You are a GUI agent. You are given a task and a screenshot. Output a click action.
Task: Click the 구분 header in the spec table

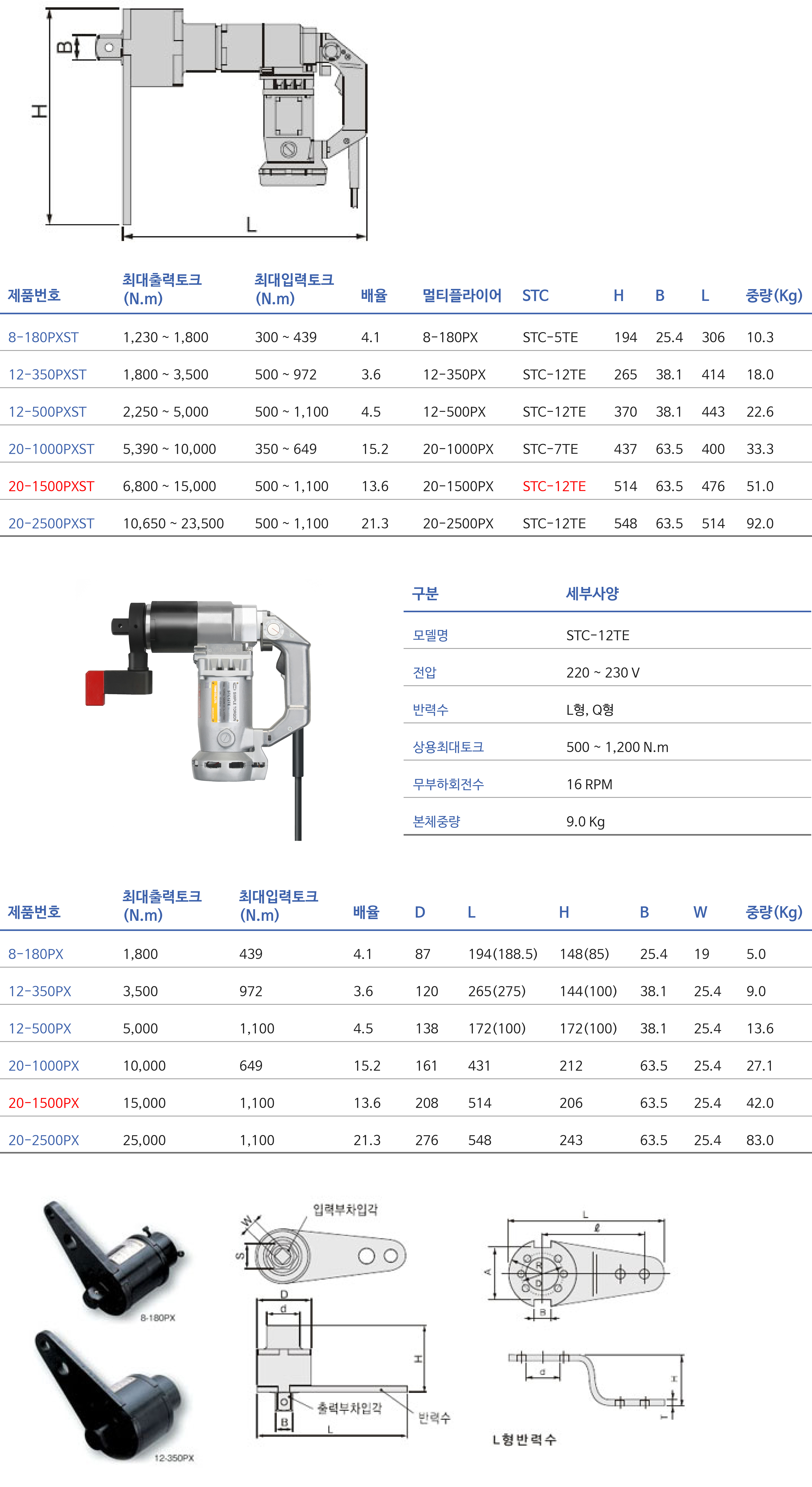point(425,593)
